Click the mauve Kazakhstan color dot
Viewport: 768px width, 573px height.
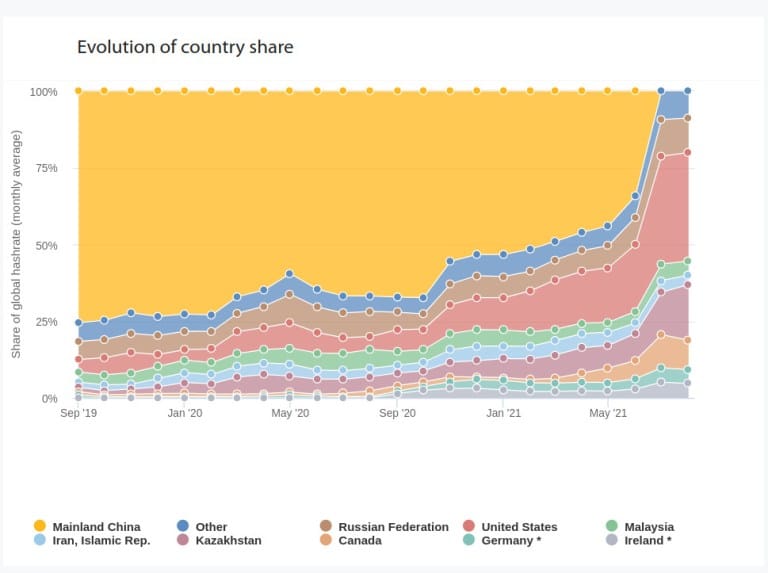(x=183, y=540)
